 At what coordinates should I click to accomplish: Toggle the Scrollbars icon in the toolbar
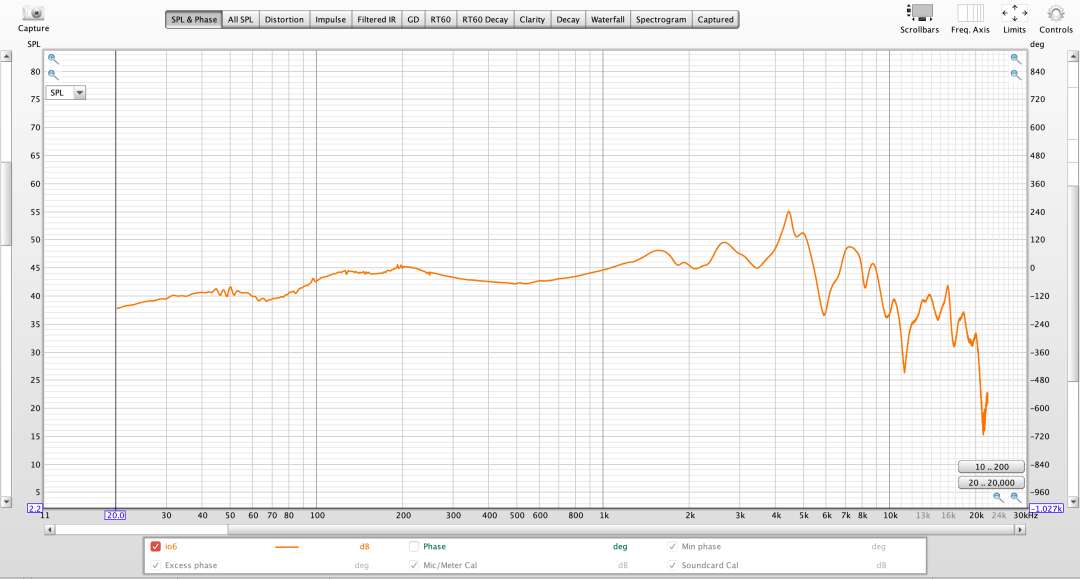click(919, 13)
